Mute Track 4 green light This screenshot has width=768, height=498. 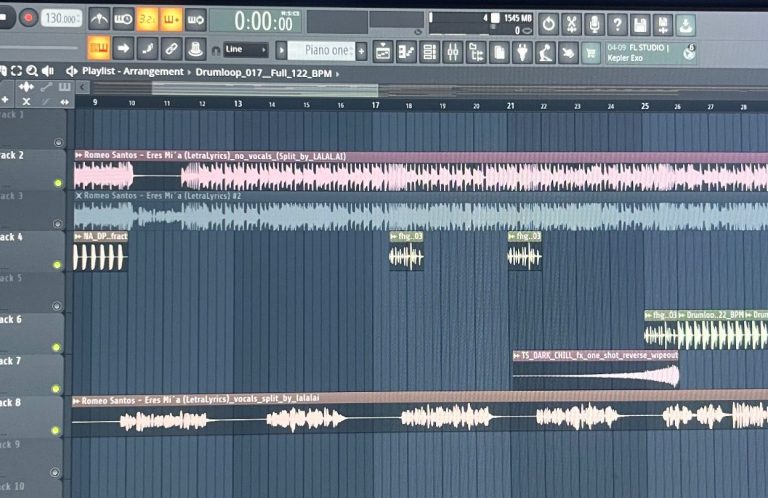pyautogui.click(x=57, y=265)
